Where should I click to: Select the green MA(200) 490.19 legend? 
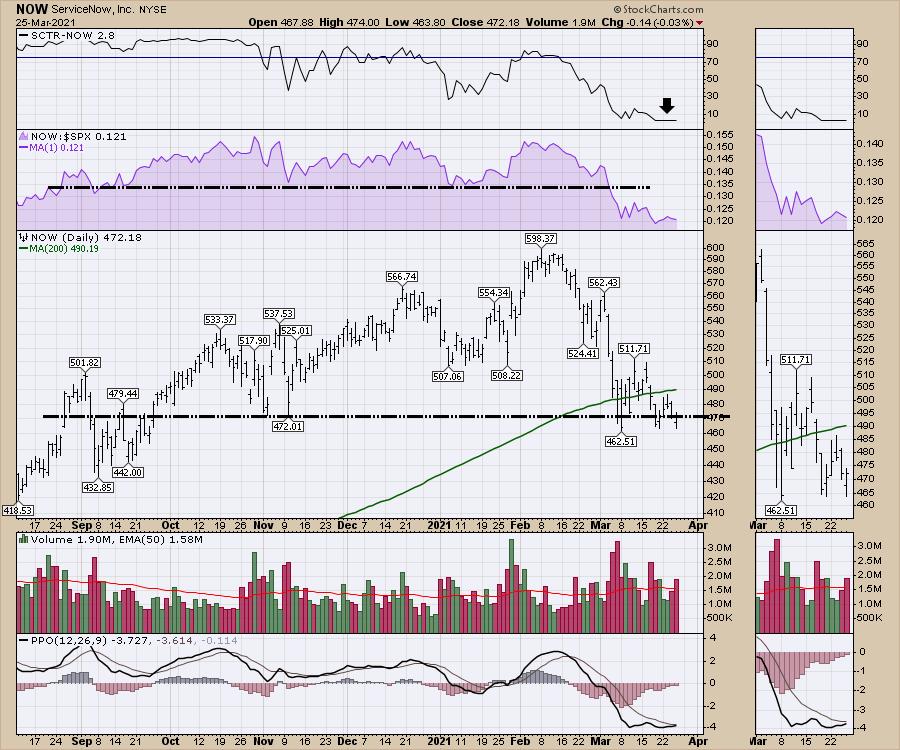coord(59,248)
